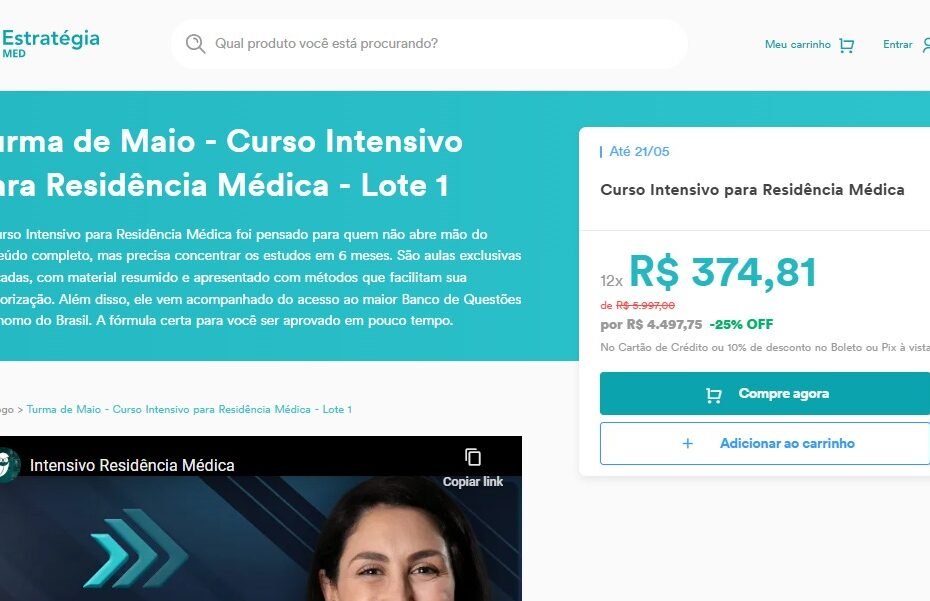Open the Intensivo Residência Médica video title
This screenshot has width=930, height=601.
[132, 465]
